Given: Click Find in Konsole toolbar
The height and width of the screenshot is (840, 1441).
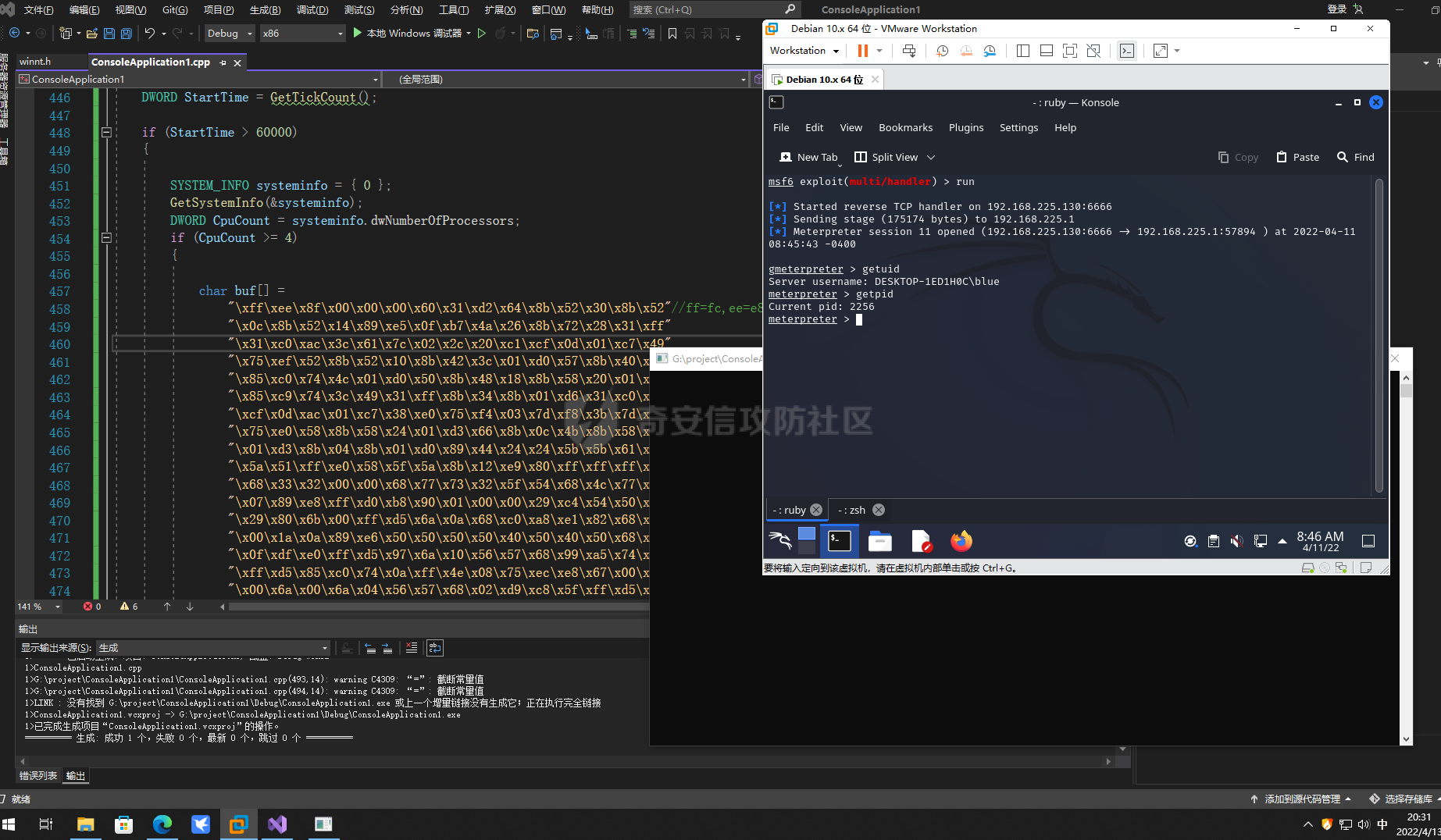Looking at the screenshot, I should [x=1356, y=157].
